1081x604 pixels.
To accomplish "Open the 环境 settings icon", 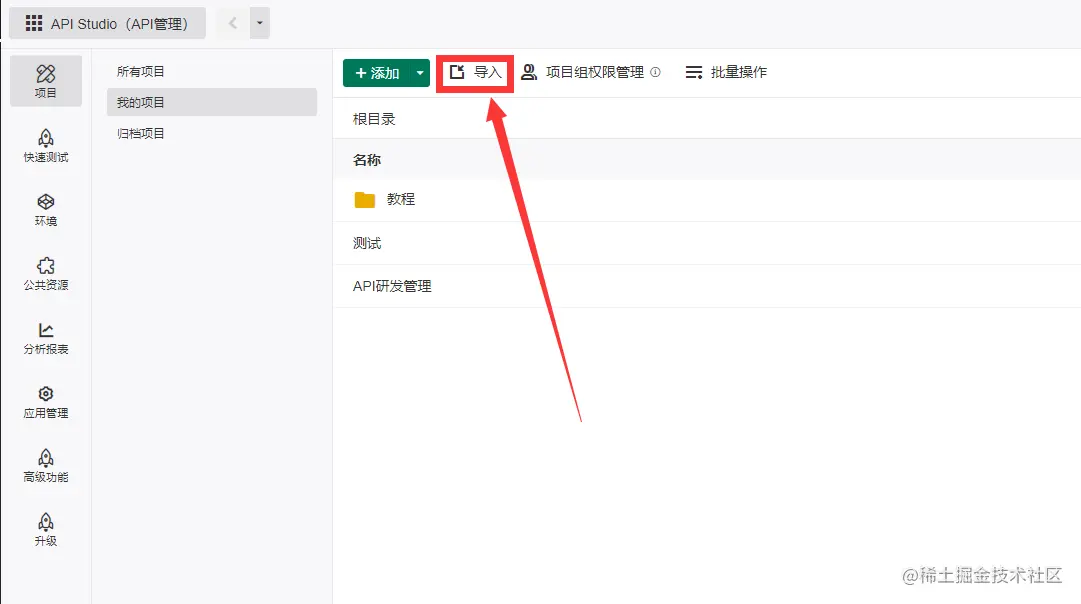I will 45,210.
